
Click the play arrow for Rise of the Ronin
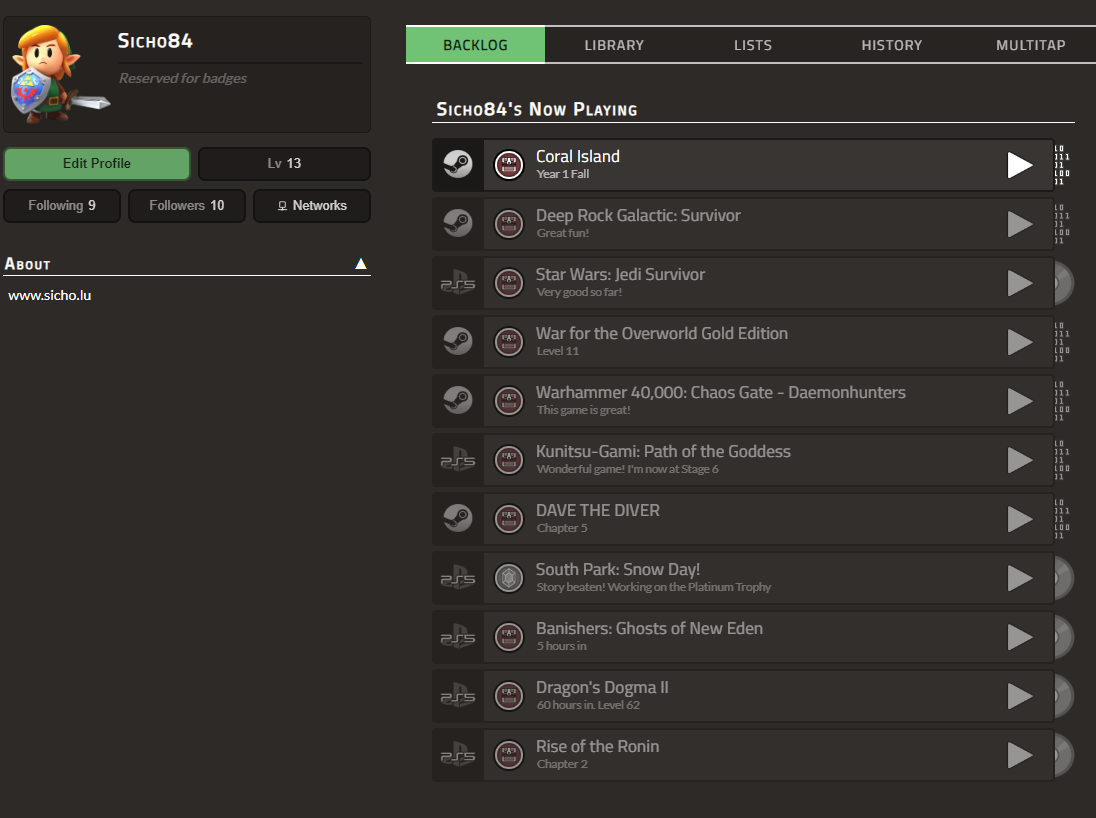point(1020,755)
